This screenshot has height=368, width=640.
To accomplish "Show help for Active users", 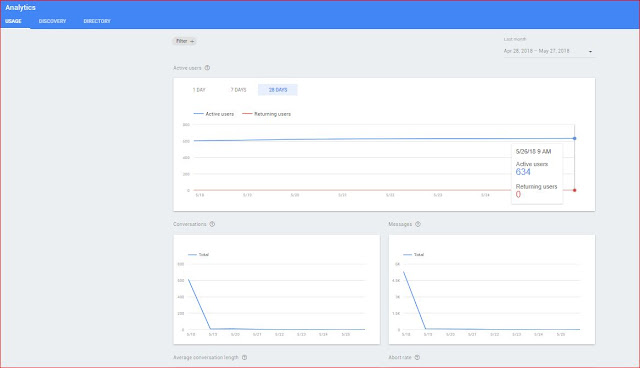I will click(207, 68).
